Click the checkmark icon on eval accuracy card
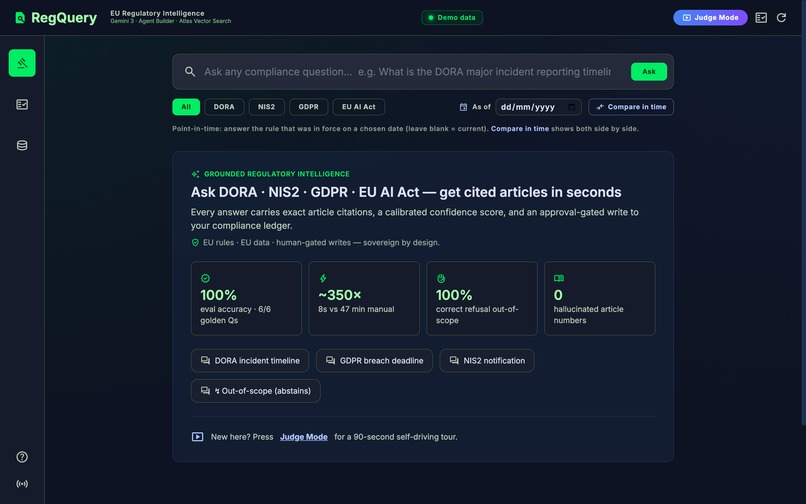806x504 pixels. pos(205,278)
